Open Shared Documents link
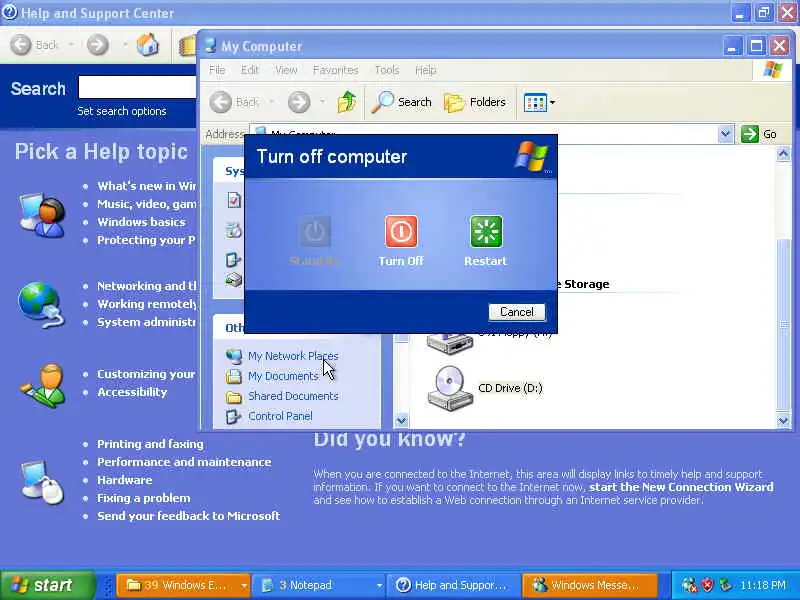This screenshot has width=800, height=600. click(293, 396)
